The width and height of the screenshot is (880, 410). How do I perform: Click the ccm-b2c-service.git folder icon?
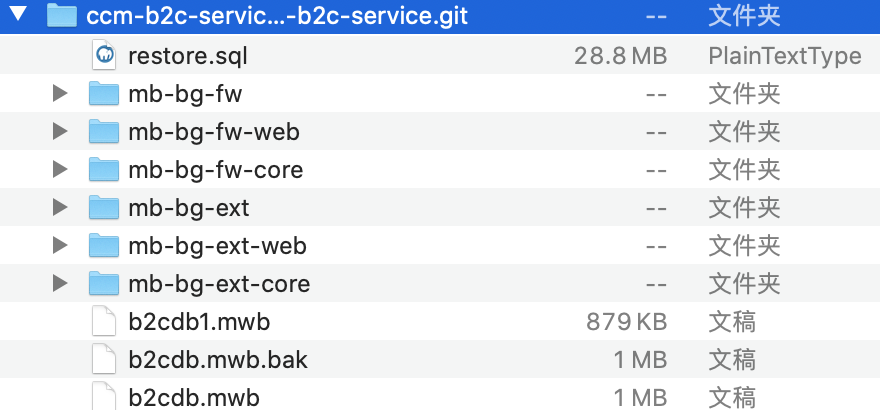click(61, 16)
